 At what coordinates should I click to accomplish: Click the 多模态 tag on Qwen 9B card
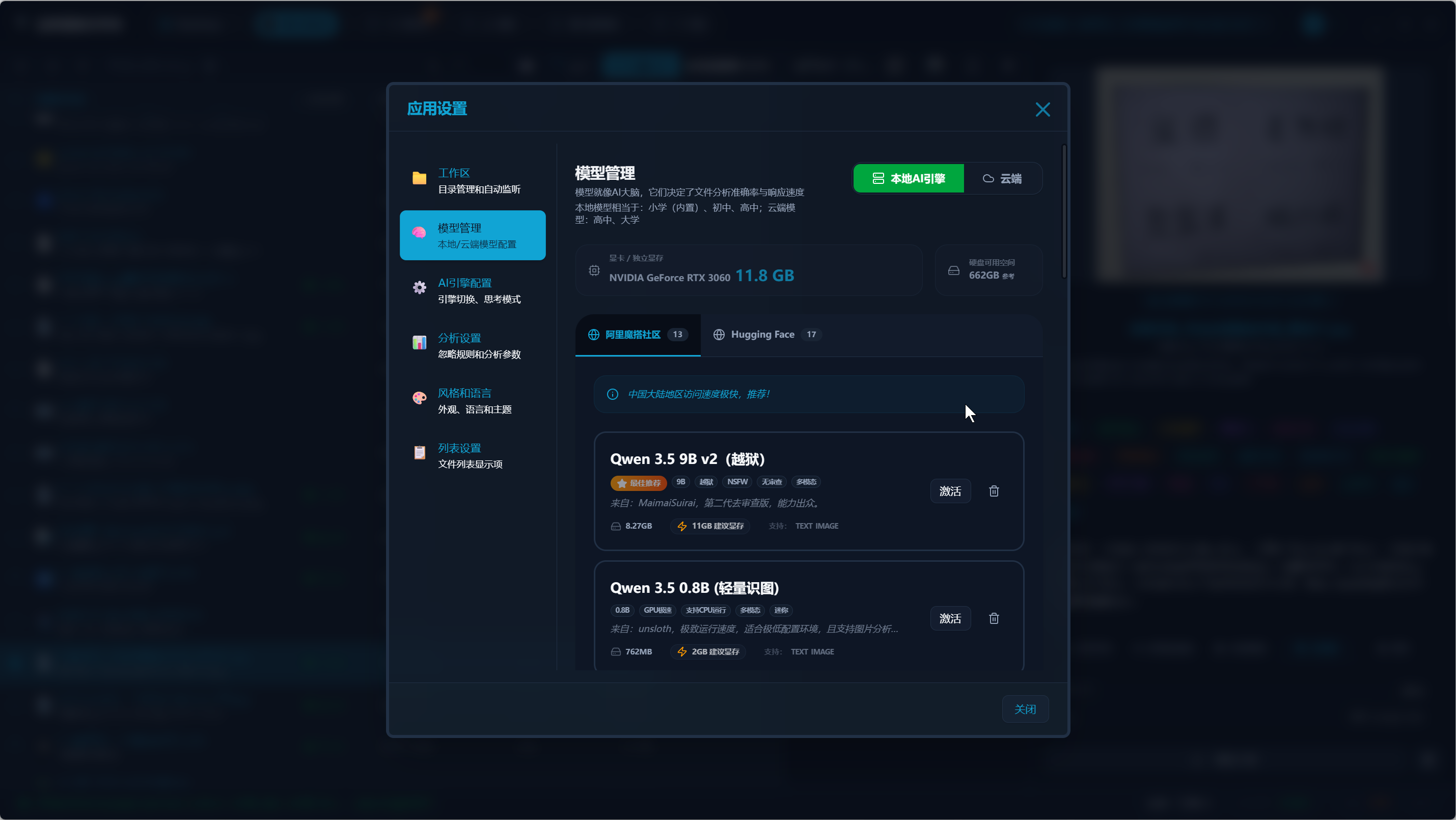806,482
